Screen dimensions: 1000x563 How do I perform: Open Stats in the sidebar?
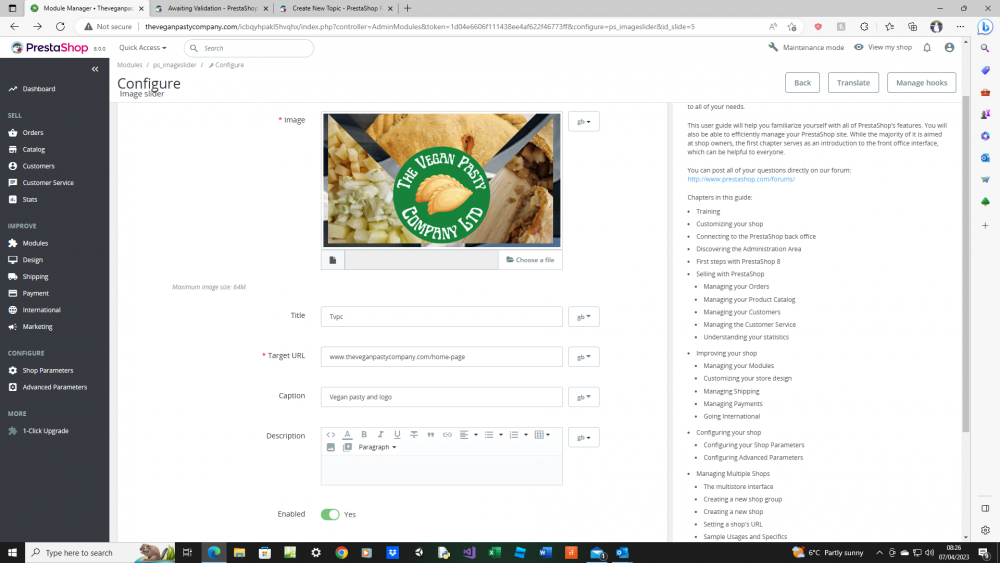click(x=30, y=200)
